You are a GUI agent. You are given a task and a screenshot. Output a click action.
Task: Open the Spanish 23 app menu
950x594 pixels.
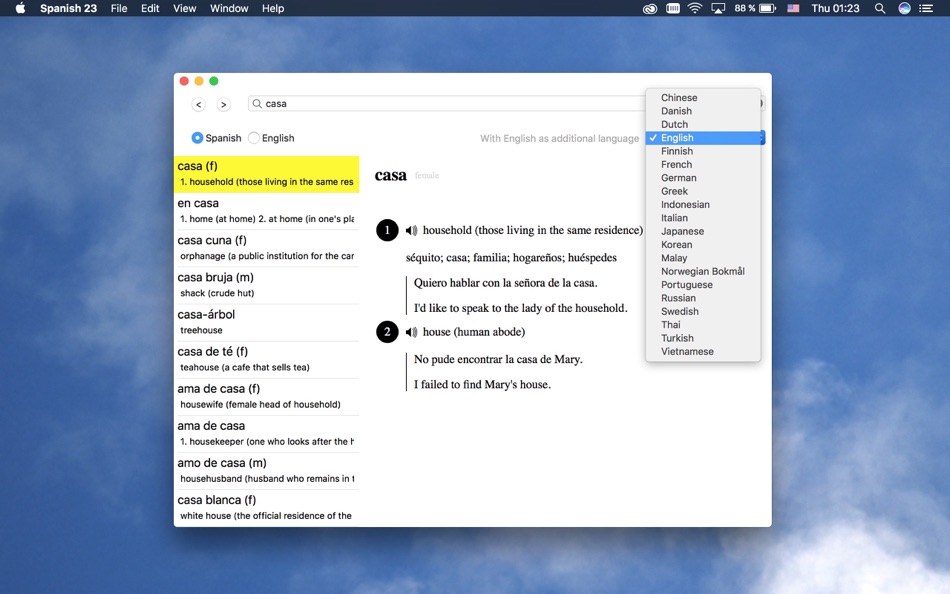tap(68, 8)
